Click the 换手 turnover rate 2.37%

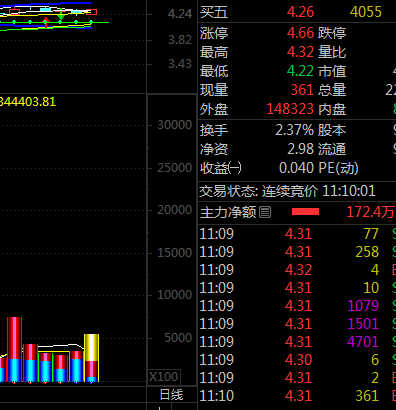294,130
